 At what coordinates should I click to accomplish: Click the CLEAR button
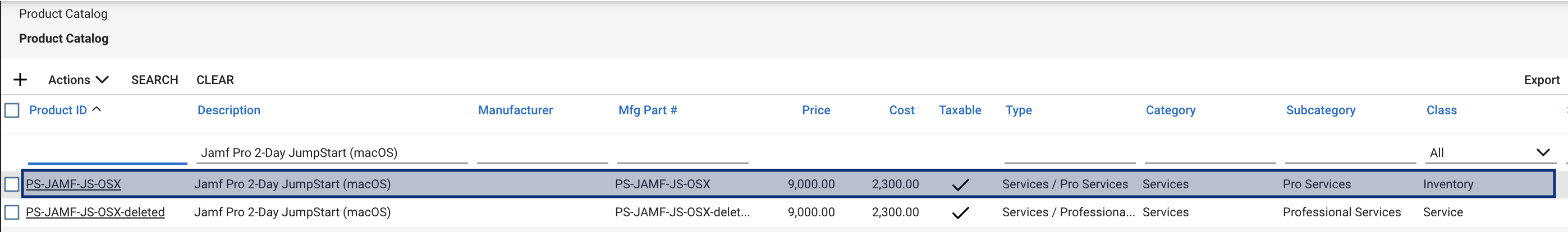point(215,80)
